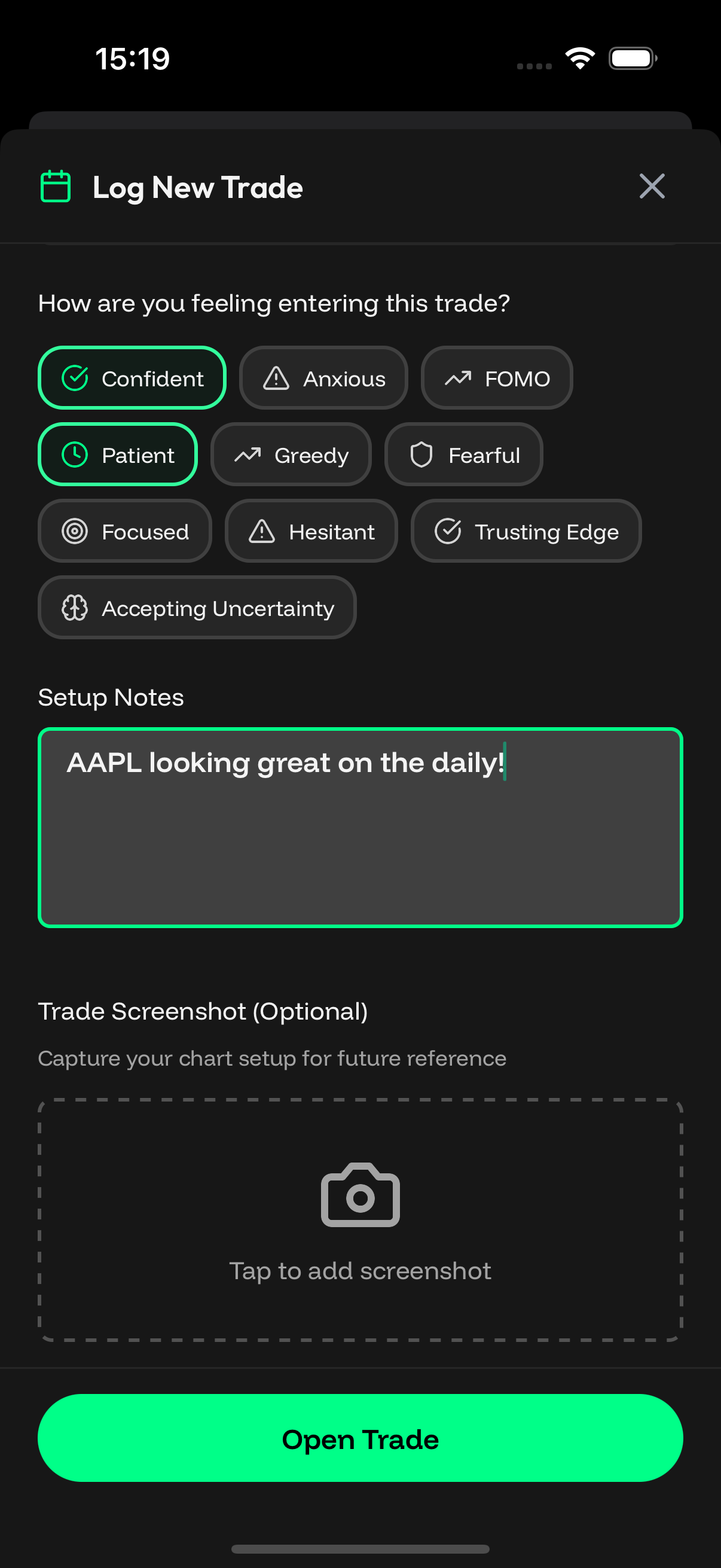Select the Trusting Edge feeling
The image size is (721, 1568).
click(526, 532)
